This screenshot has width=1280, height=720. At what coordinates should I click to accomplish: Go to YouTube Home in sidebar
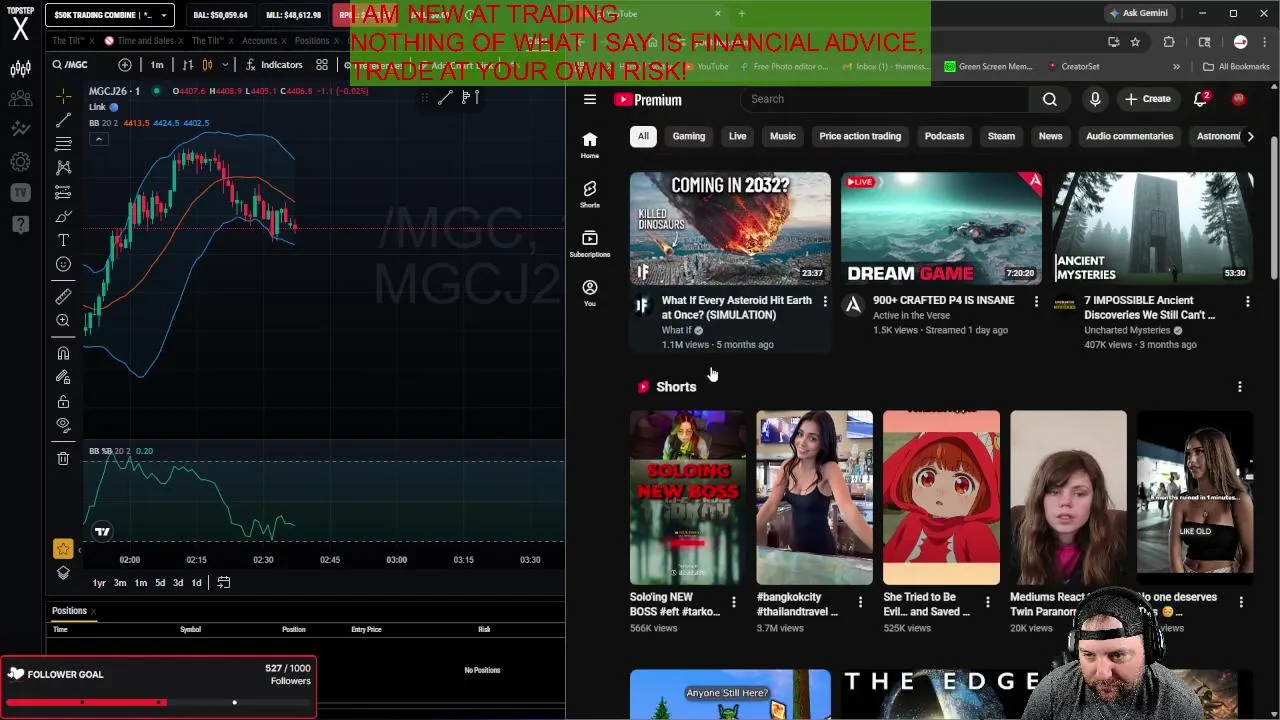point(590,145)
